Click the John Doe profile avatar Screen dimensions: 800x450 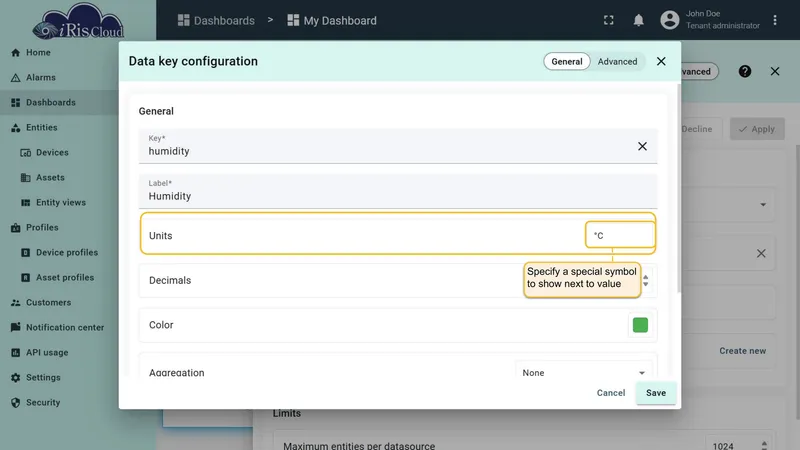coord(669,20)
